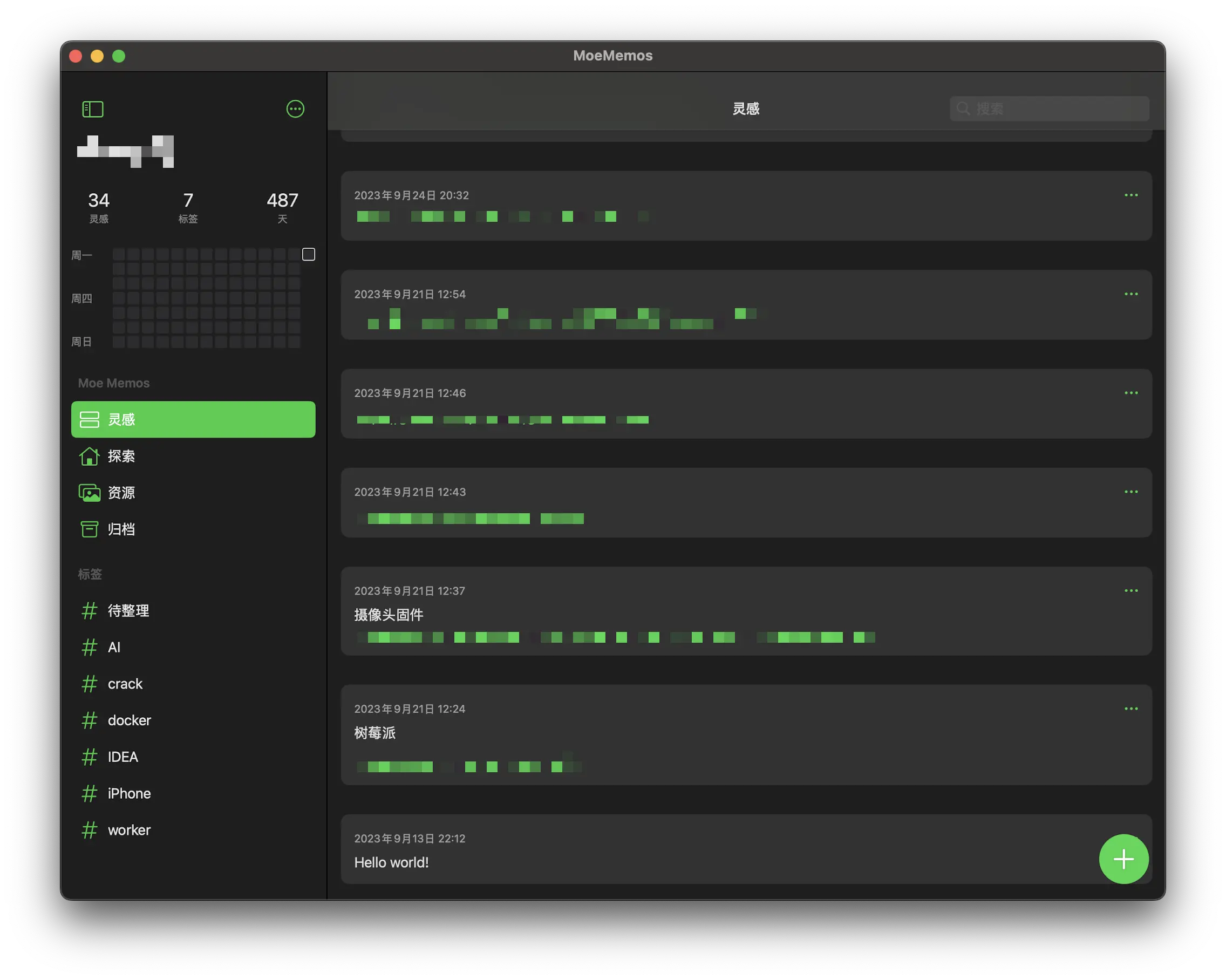Open options for the 20:32 memo

click(x=1130, y=195)
